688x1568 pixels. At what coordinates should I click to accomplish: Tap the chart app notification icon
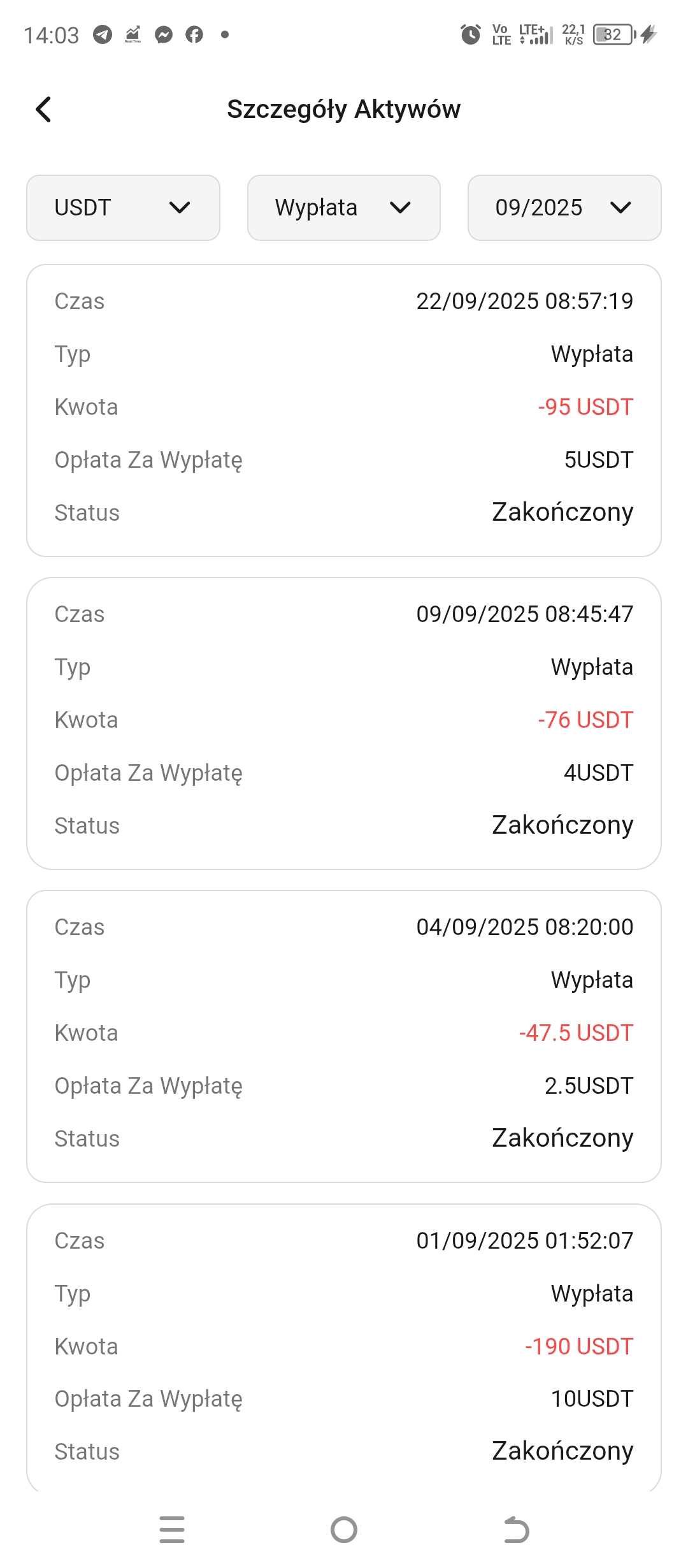pyautogui.click(x=133, y=34)
